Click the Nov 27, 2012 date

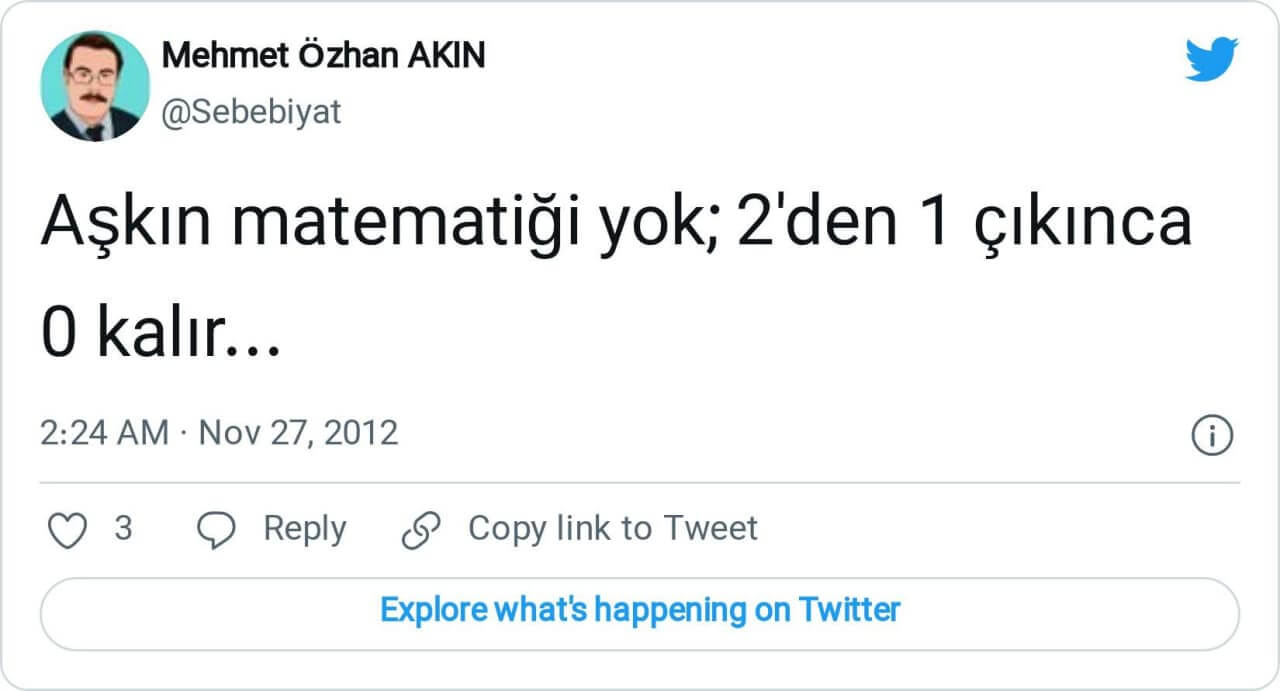tap(298, 433)
